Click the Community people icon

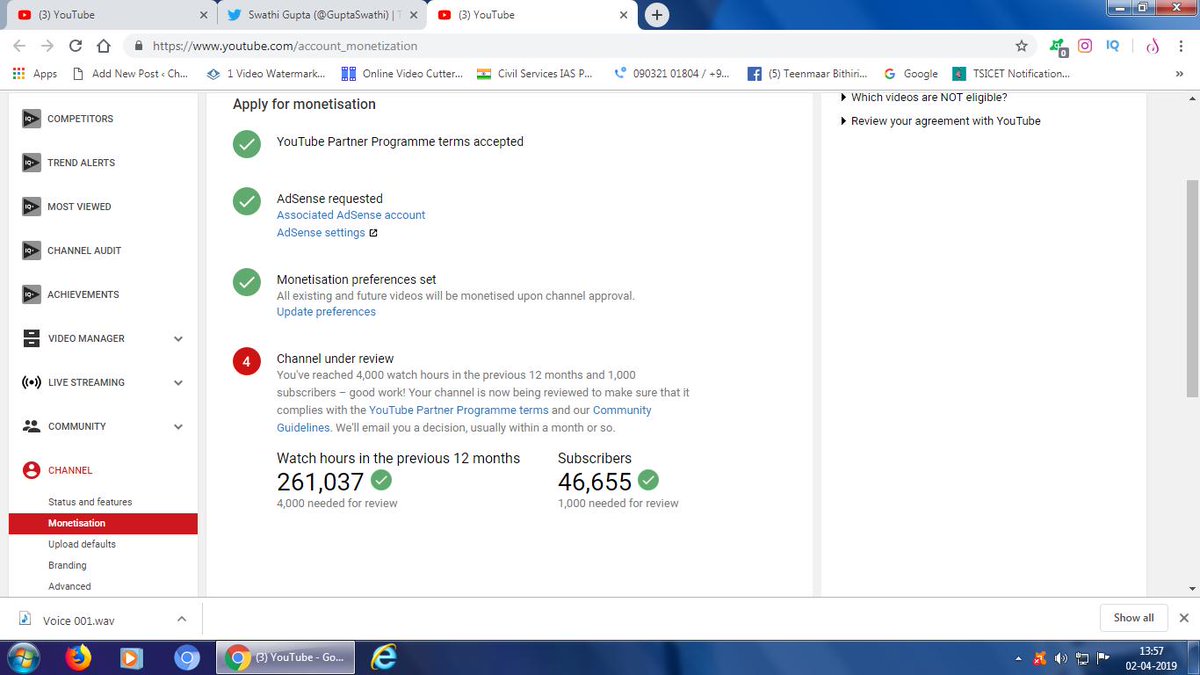(30, 426)
